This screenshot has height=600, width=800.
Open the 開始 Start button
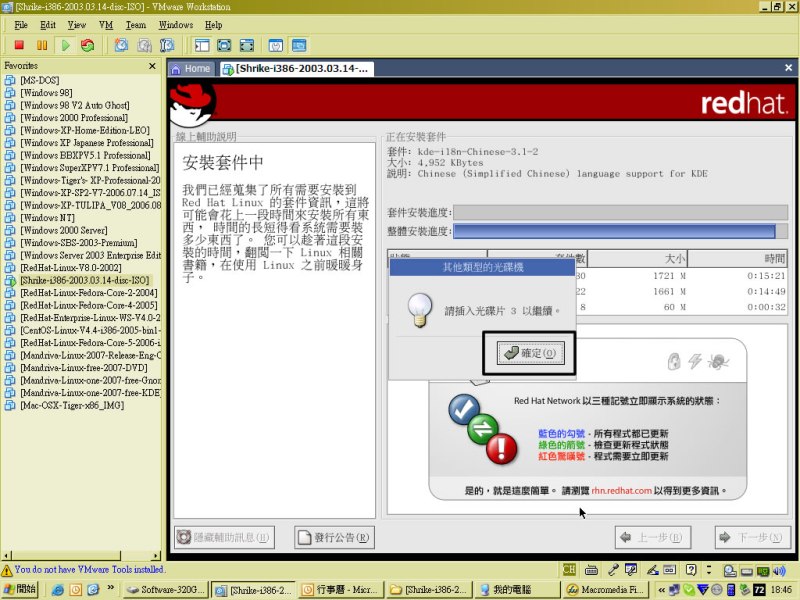(20, 589)
